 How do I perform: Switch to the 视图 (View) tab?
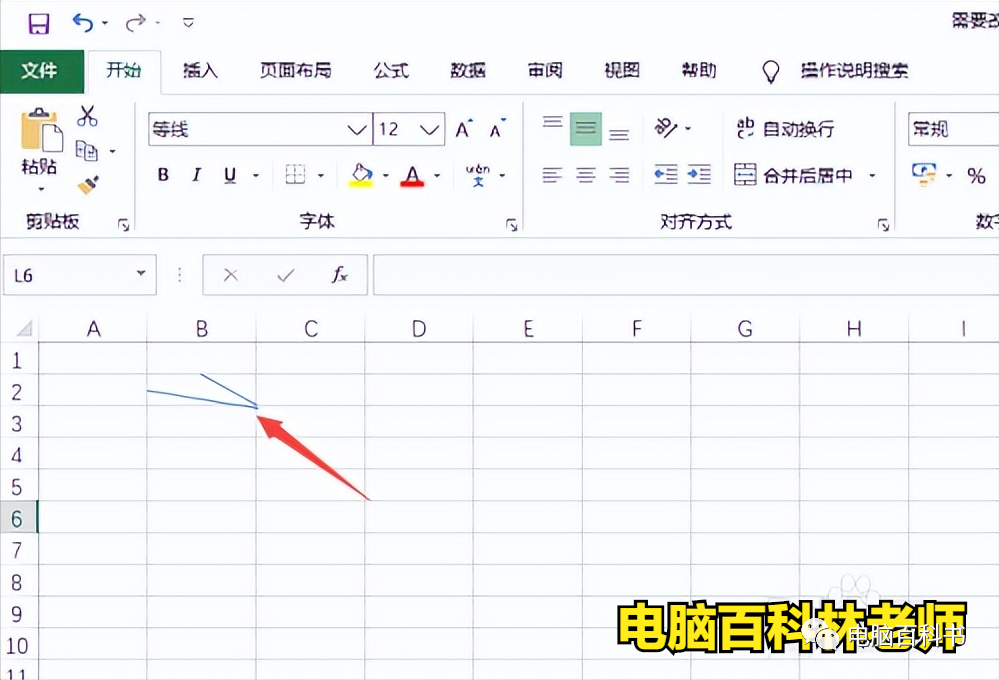[622, 70]
